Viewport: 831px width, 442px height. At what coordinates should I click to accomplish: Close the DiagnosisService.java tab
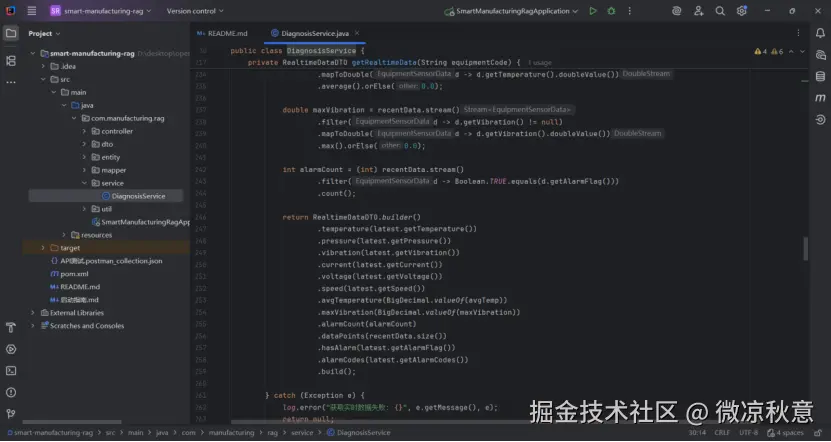click(357, 33)
